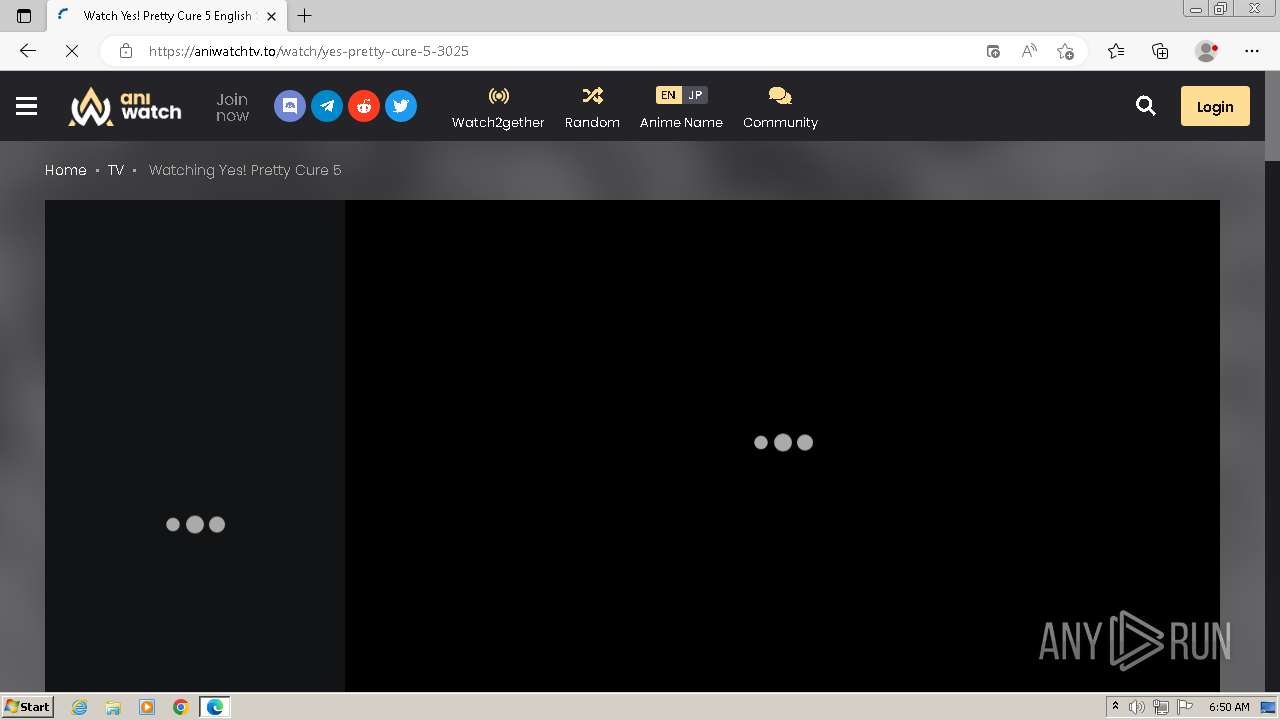Go to TV breadcrumb
1280x720 pixels.
116,170
